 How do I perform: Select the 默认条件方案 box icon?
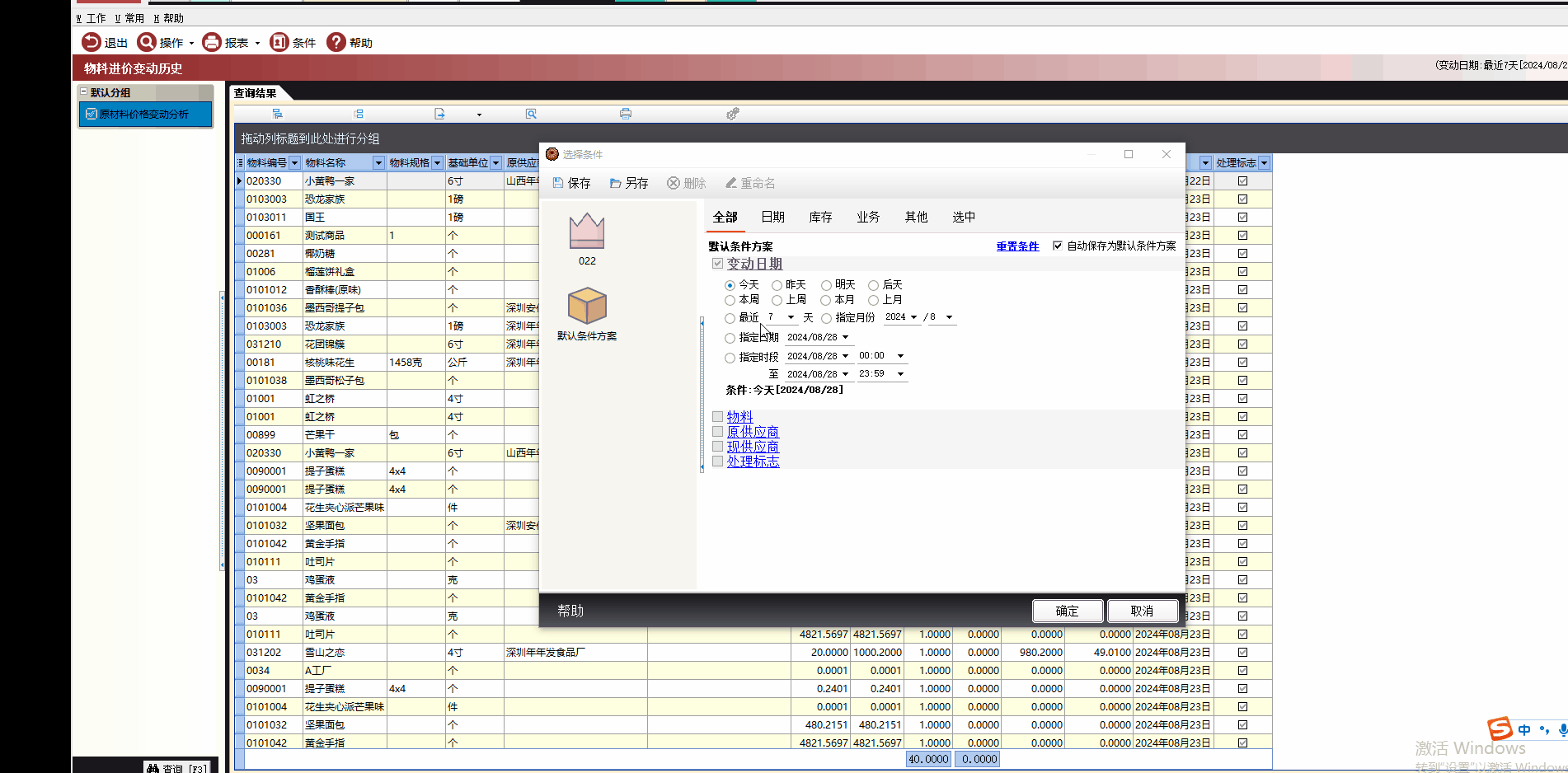587,307
